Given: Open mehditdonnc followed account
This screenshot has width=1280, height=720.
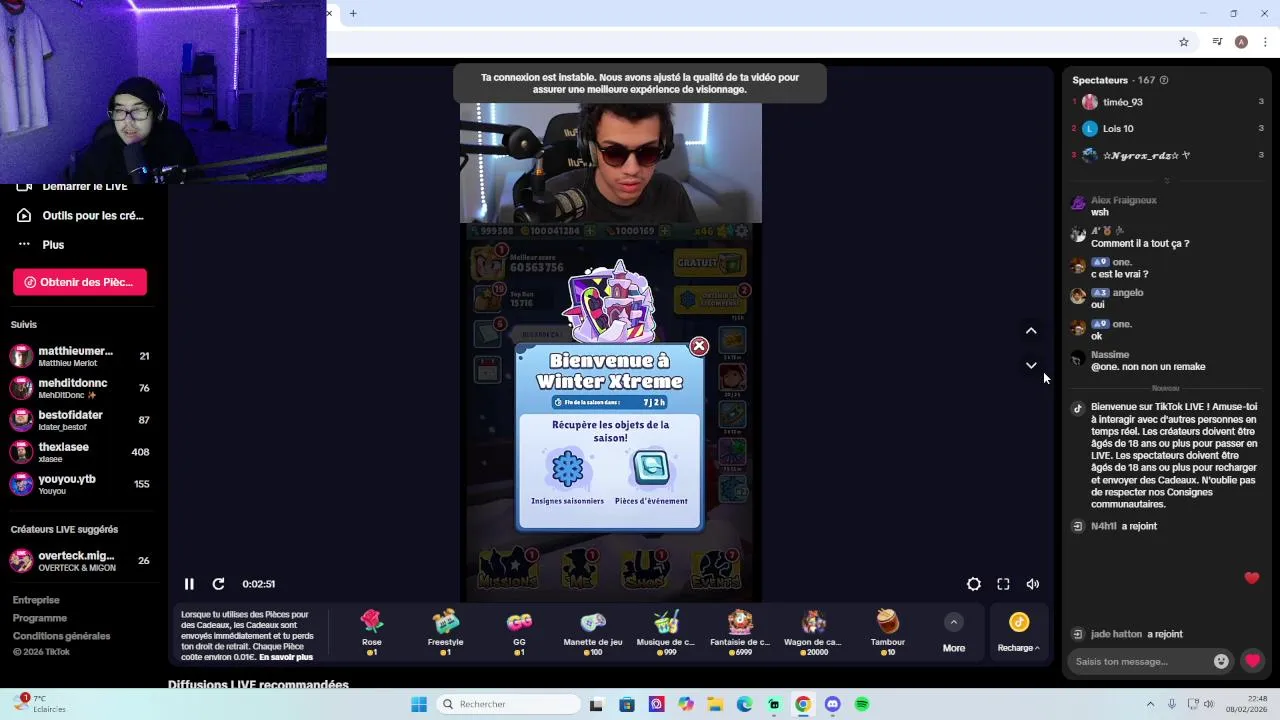Looking at the screenshot, I should [80, 388].
